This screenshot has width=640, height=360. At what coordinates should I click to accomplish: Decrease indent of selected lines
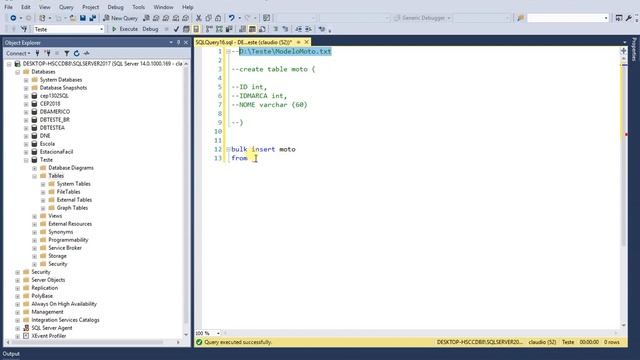[299, 29]
